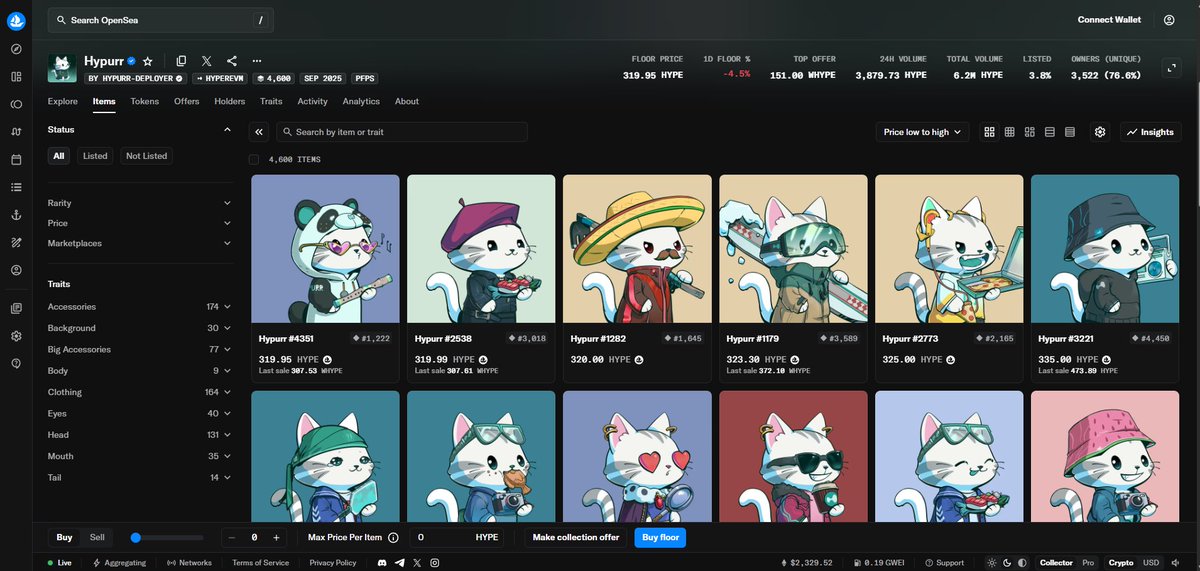
Task: Open the Instagram icon in footer
Action: pyautogui.click(x=434, y=563)
